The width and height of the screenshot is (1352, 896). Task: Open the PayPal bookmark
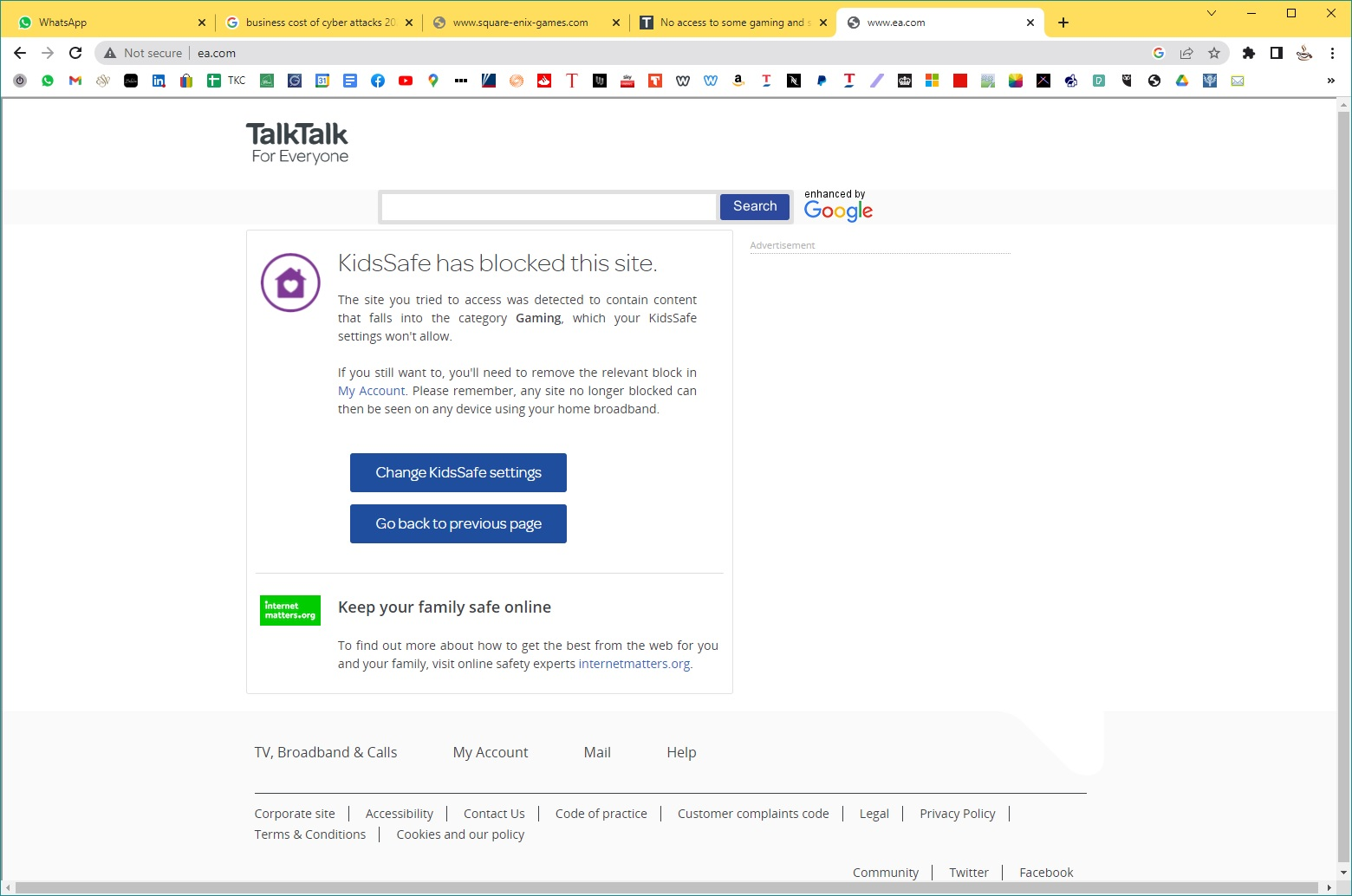[x=821, y=81]
